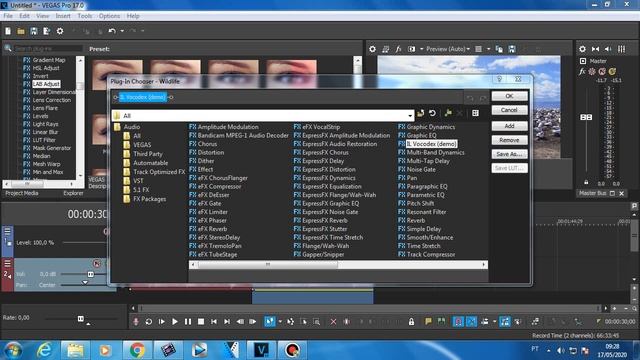This screenshot has width=640, height=360.
Task: Toggle the Master bus output square
Action: (583, 61)
